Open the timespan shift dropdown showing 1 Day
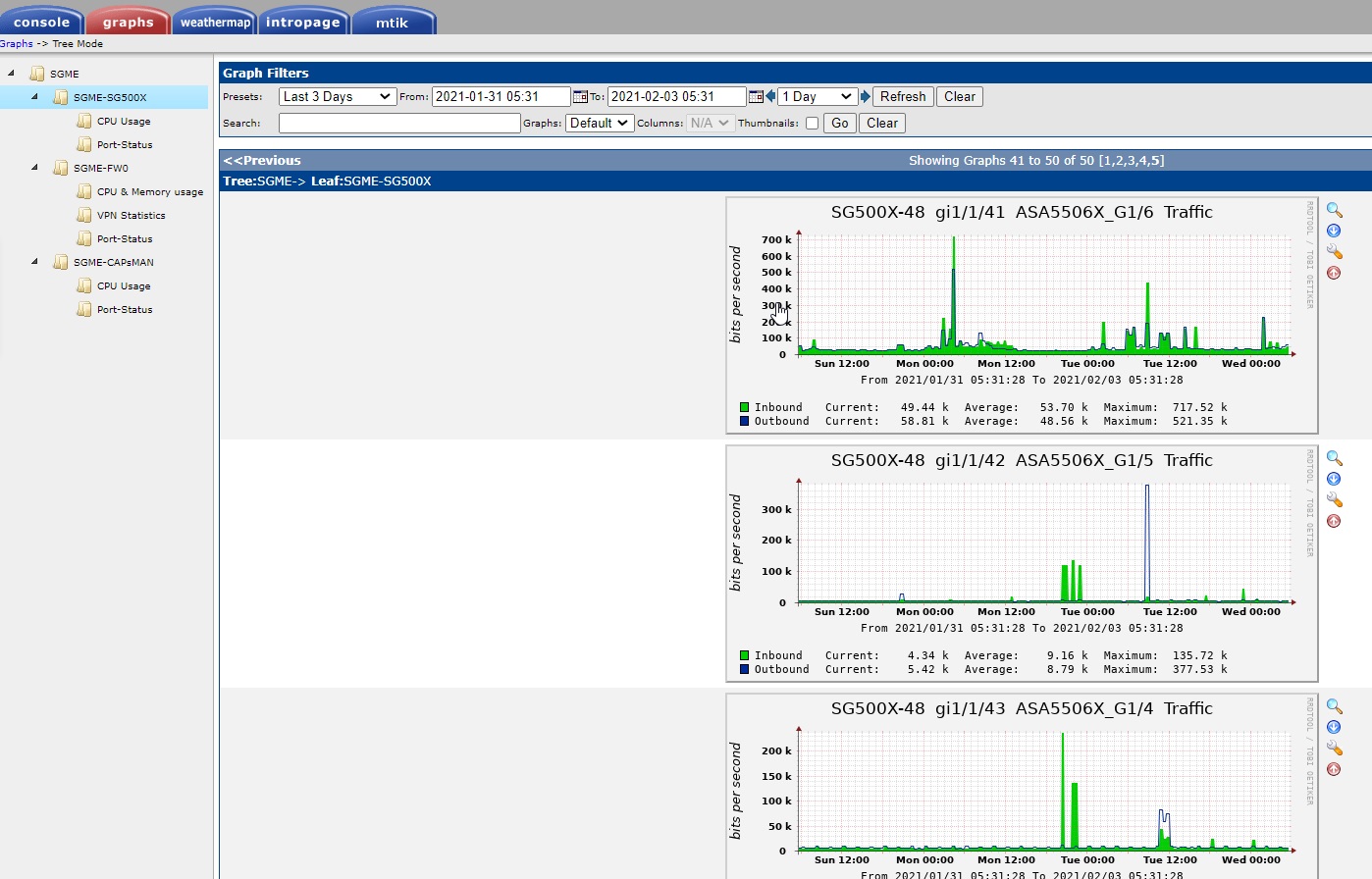This screenshot has width=1372, height=879. pos(818,96)
